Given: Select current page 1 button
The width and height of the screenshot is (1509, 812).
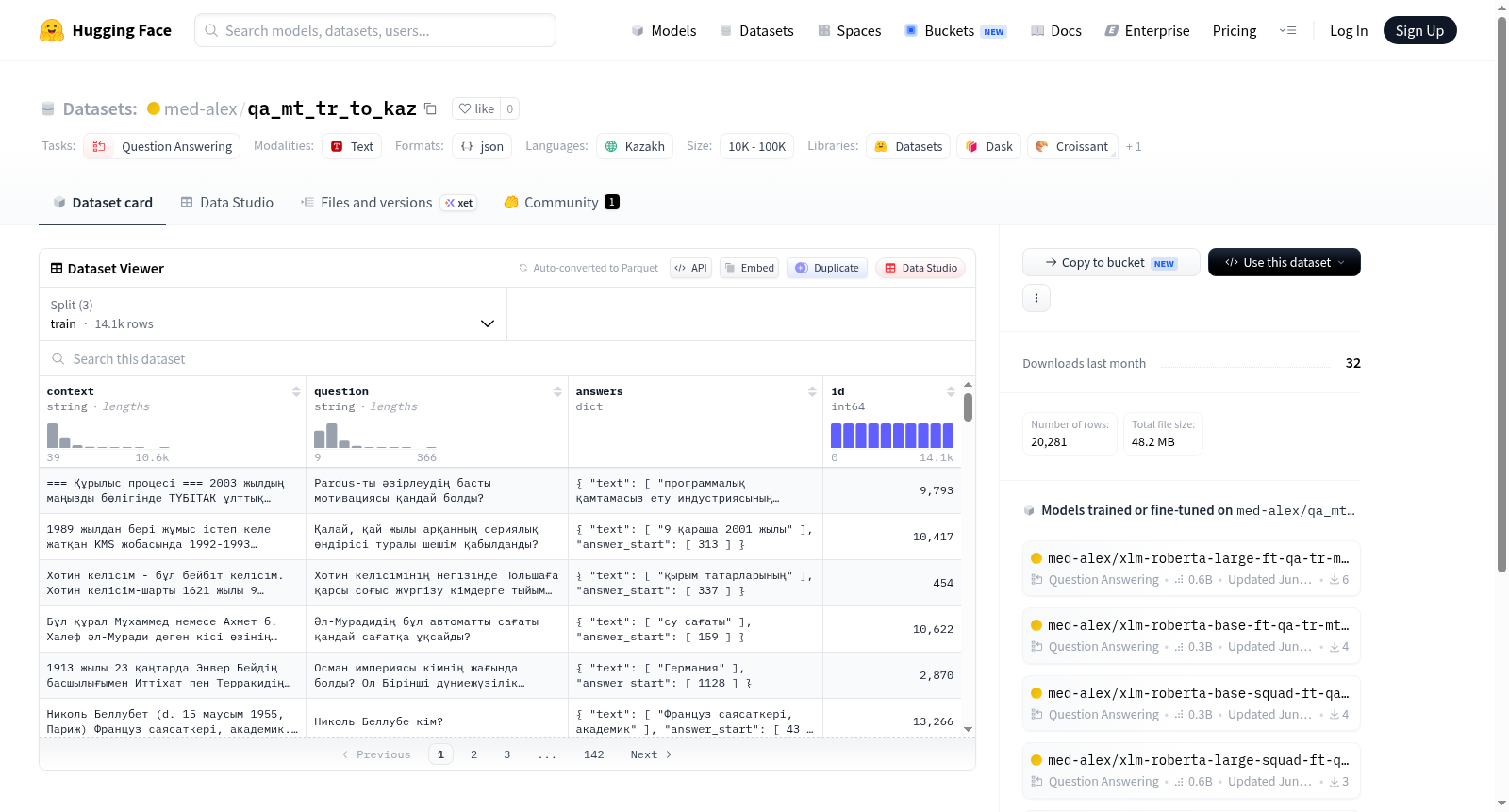Looking at the screenshot, I should coord(440,754).
